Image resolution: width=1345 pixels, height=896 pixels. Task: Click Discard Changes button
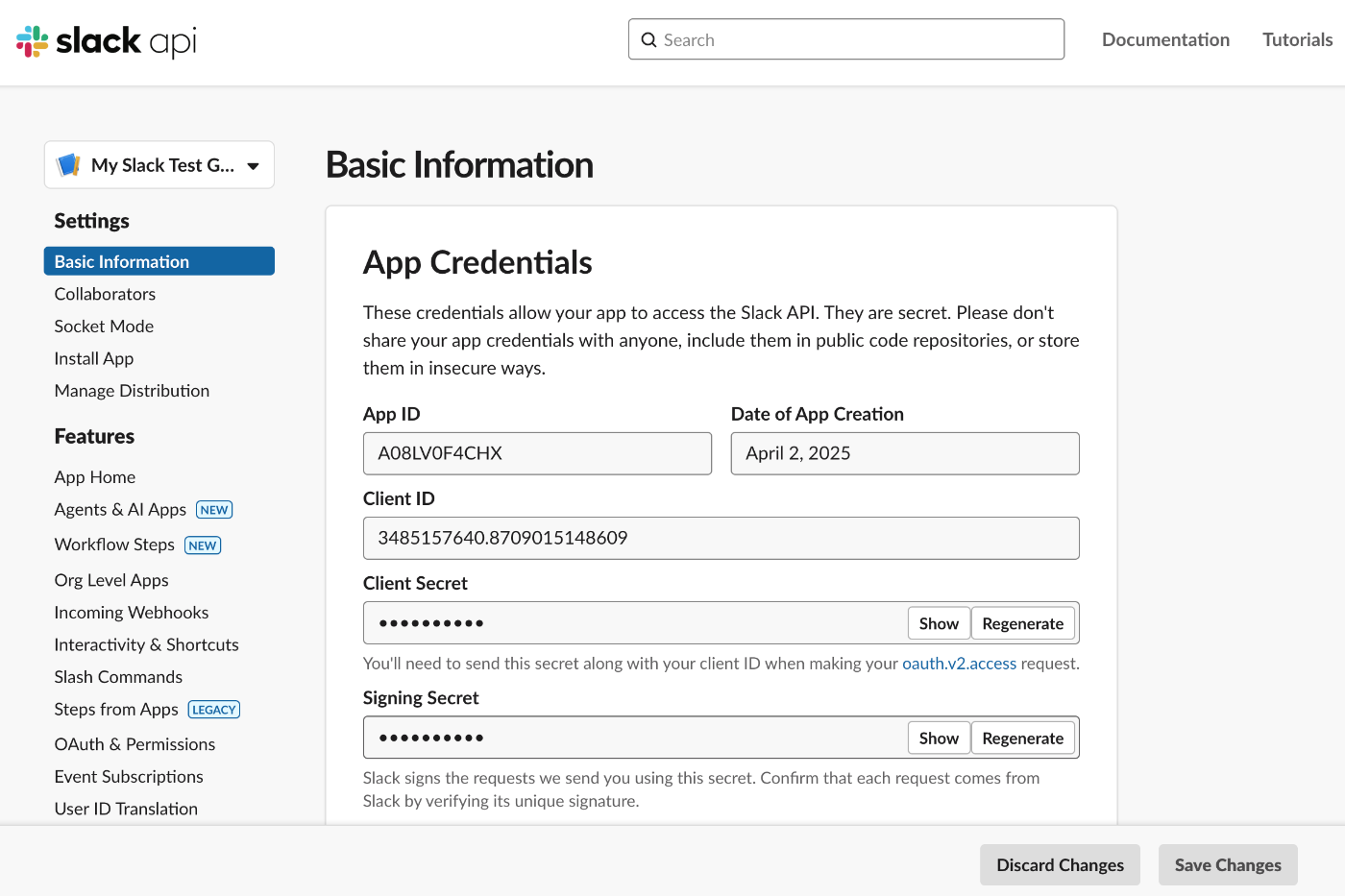pos(1060,865)
